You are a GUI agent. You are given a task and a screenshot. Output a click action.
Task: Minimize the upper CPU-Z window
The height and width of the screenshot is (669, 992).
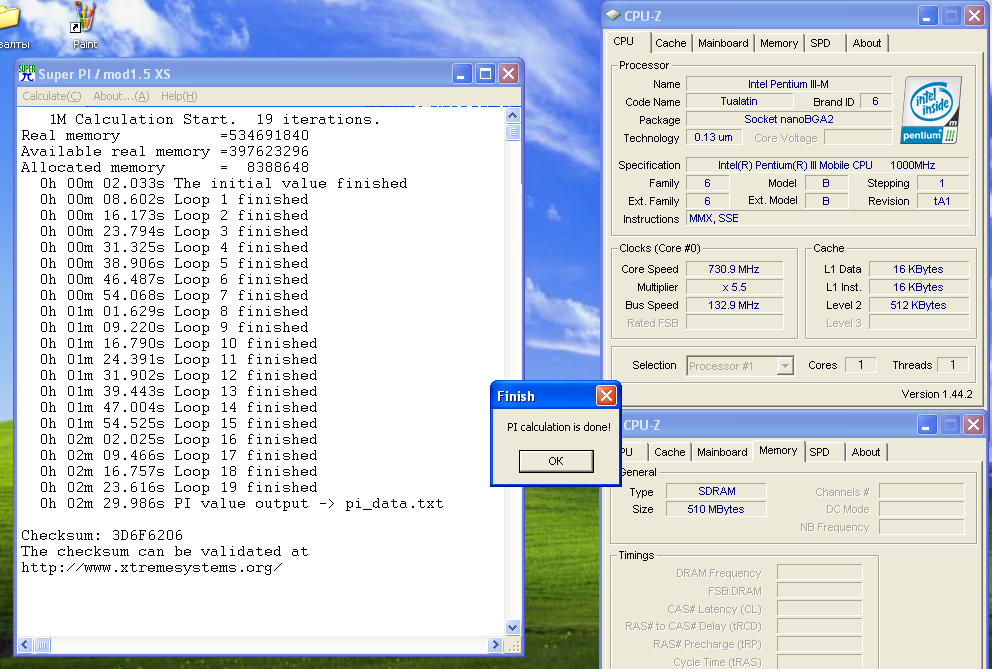click(928, 16)
